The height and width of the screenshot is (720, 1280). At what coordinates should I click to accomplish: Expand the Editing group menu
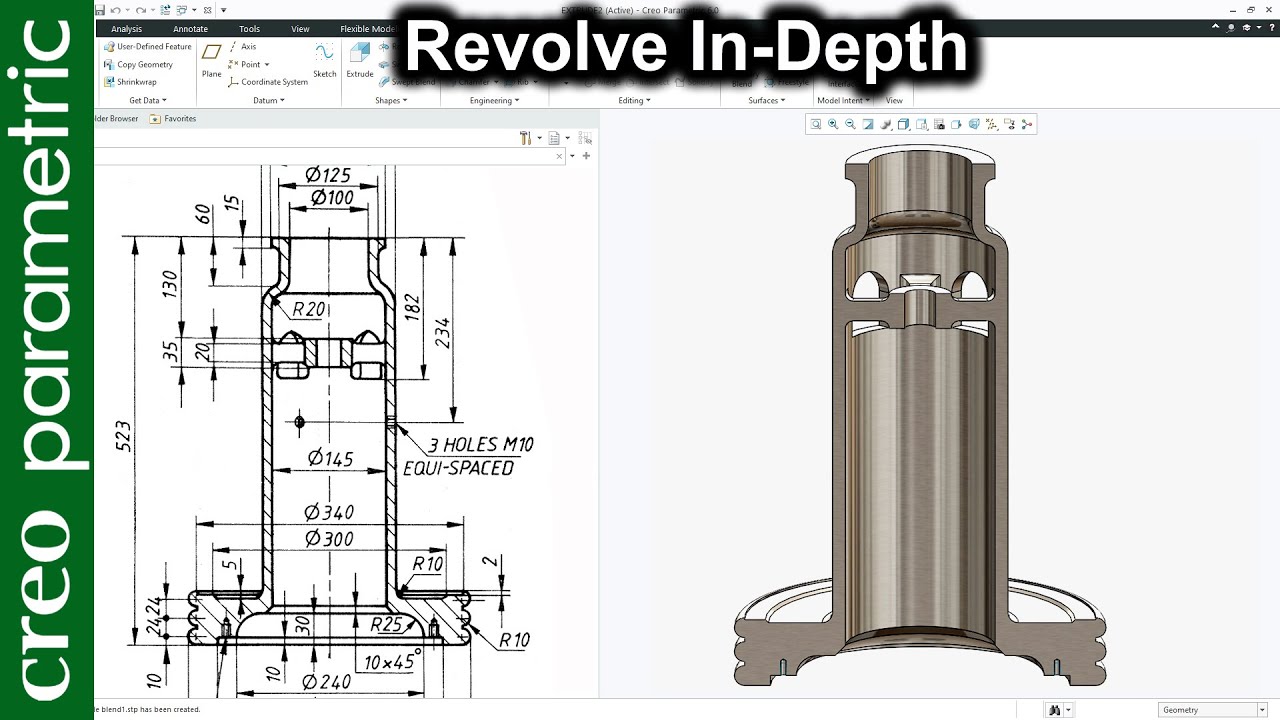(634, 100)
